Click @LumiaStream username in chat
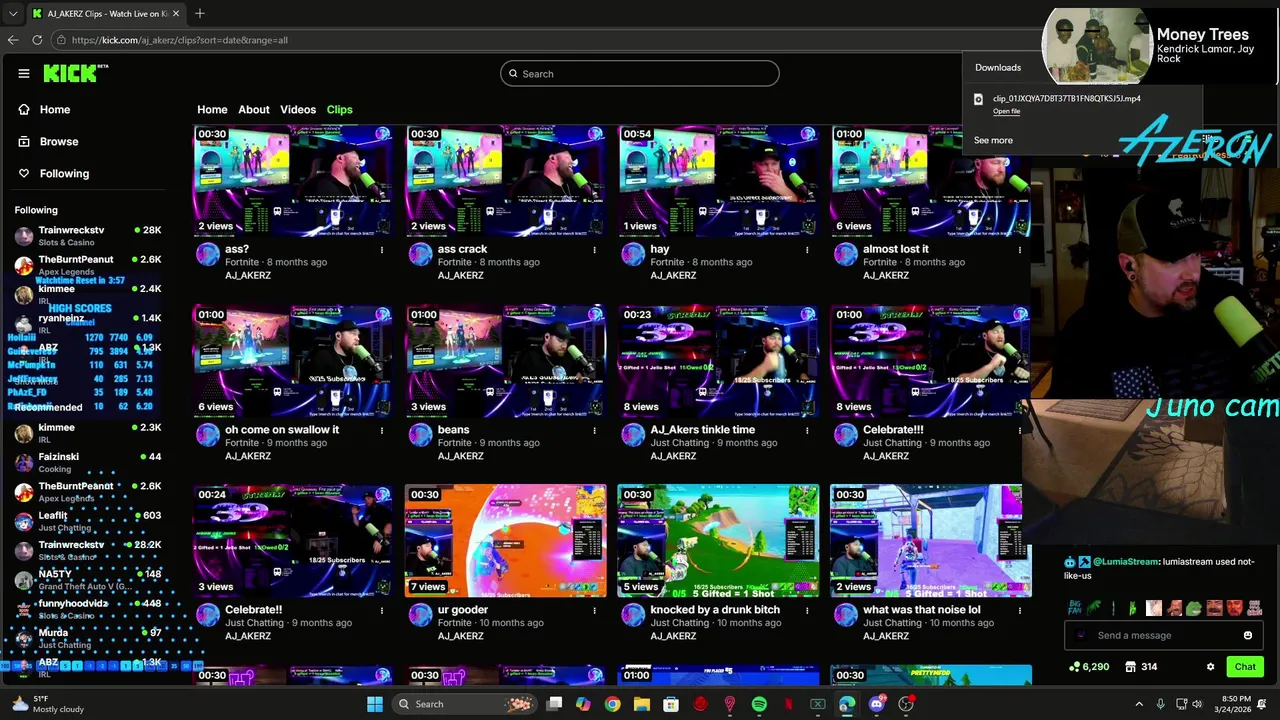The height and width of the screenshot is (720, 1280). (1125, 562)
